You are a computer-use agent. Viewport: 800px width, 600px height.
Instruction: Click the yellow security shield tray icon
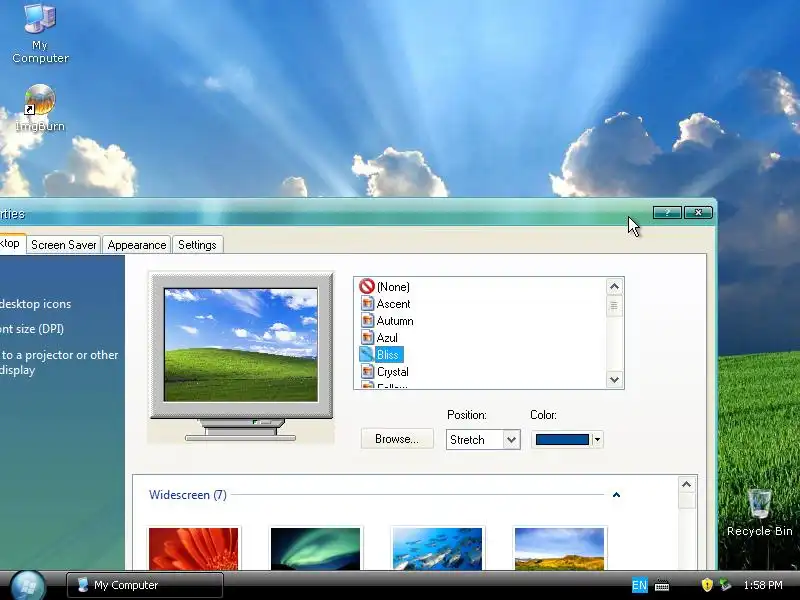[x=707, y=585]
